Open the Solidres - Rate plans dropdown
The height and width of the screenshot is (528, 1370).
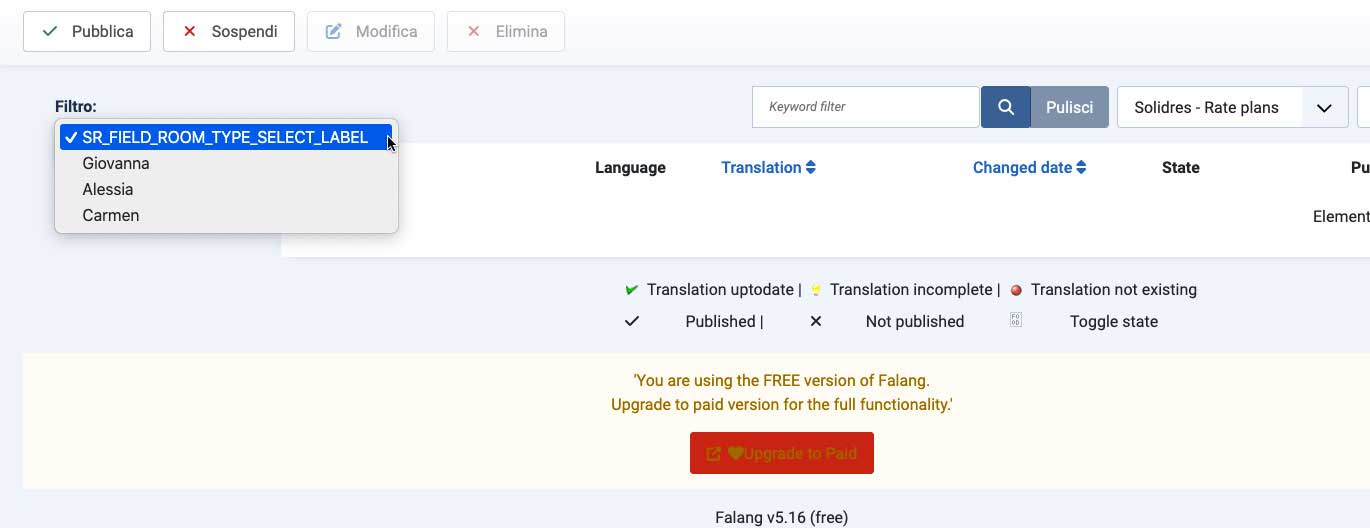click(x=1210, y=107)
